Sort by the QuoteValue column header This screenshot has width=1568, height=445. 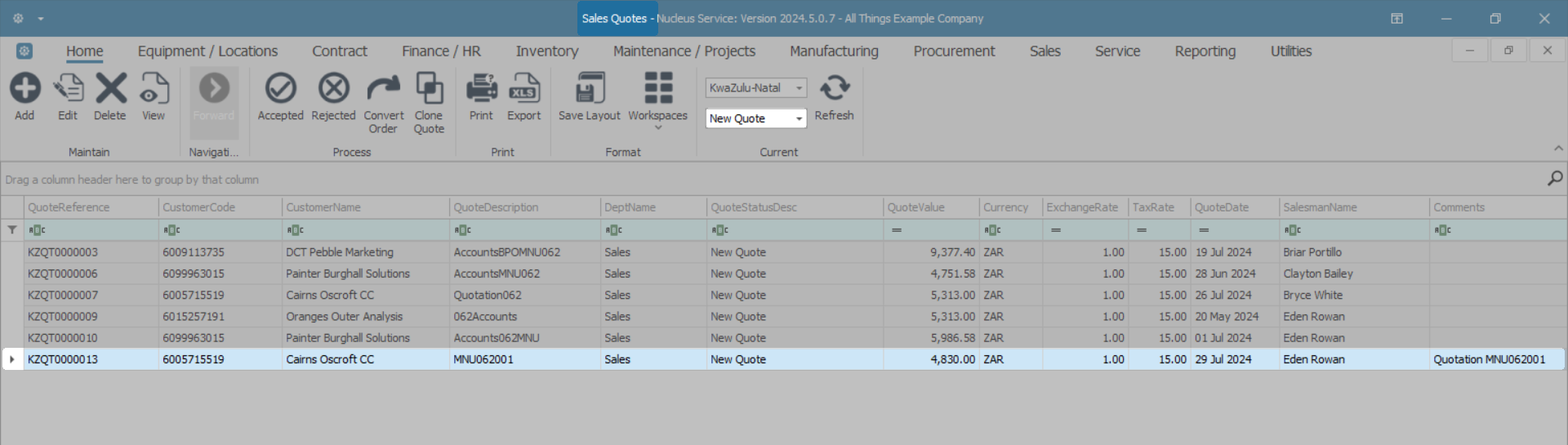click(915, 207)
